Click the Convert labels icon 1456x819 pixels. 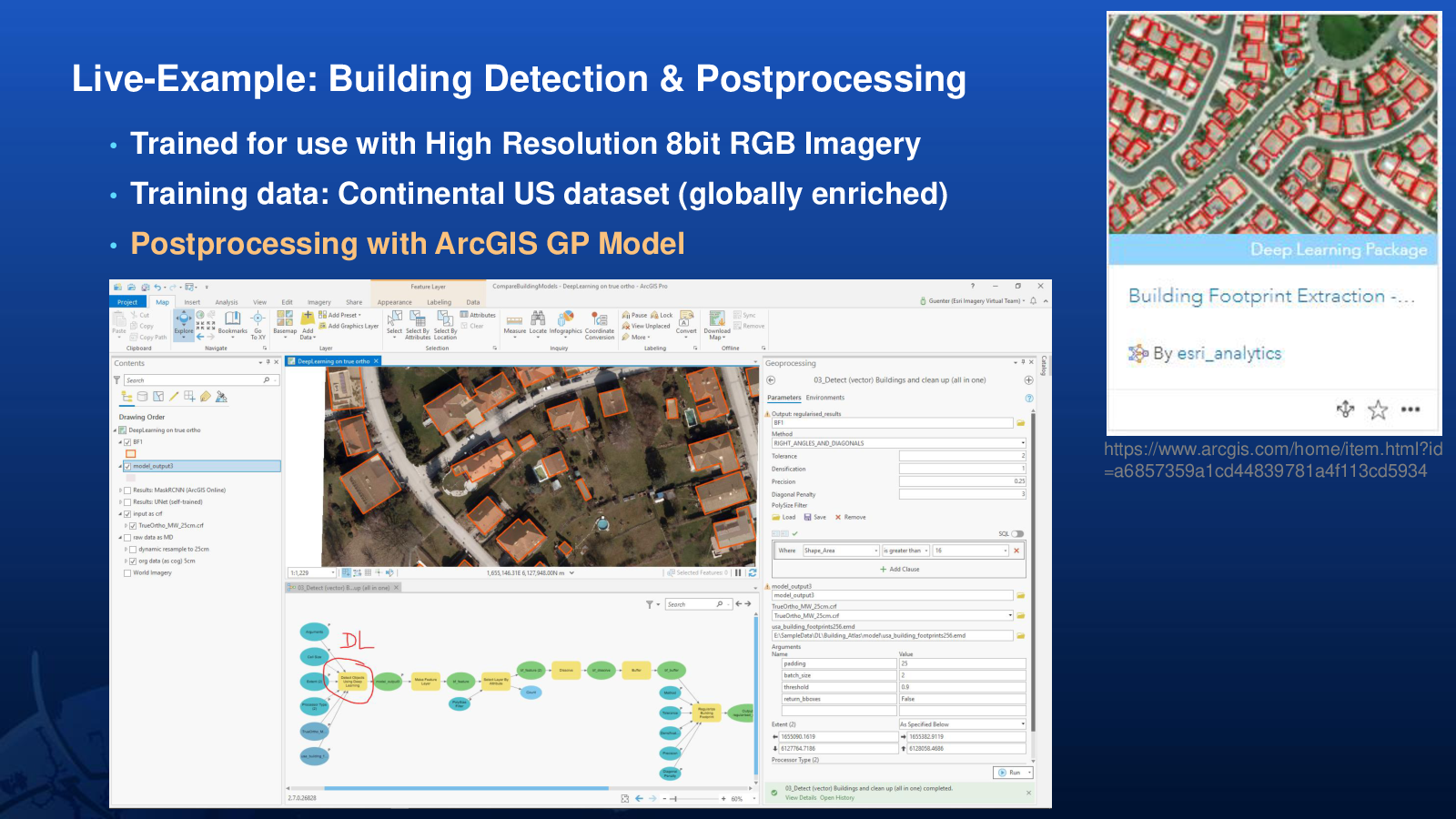click(686, 318)
